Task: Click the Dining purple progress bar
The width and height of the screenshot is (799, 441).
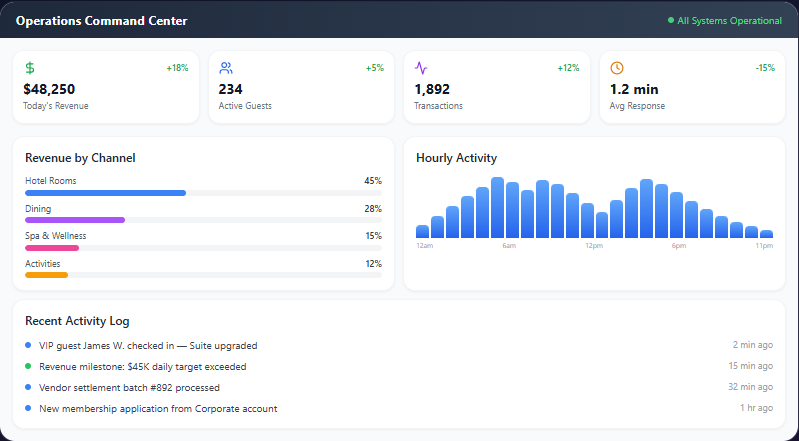Action: pyautogui.click(x=75, y=220)
